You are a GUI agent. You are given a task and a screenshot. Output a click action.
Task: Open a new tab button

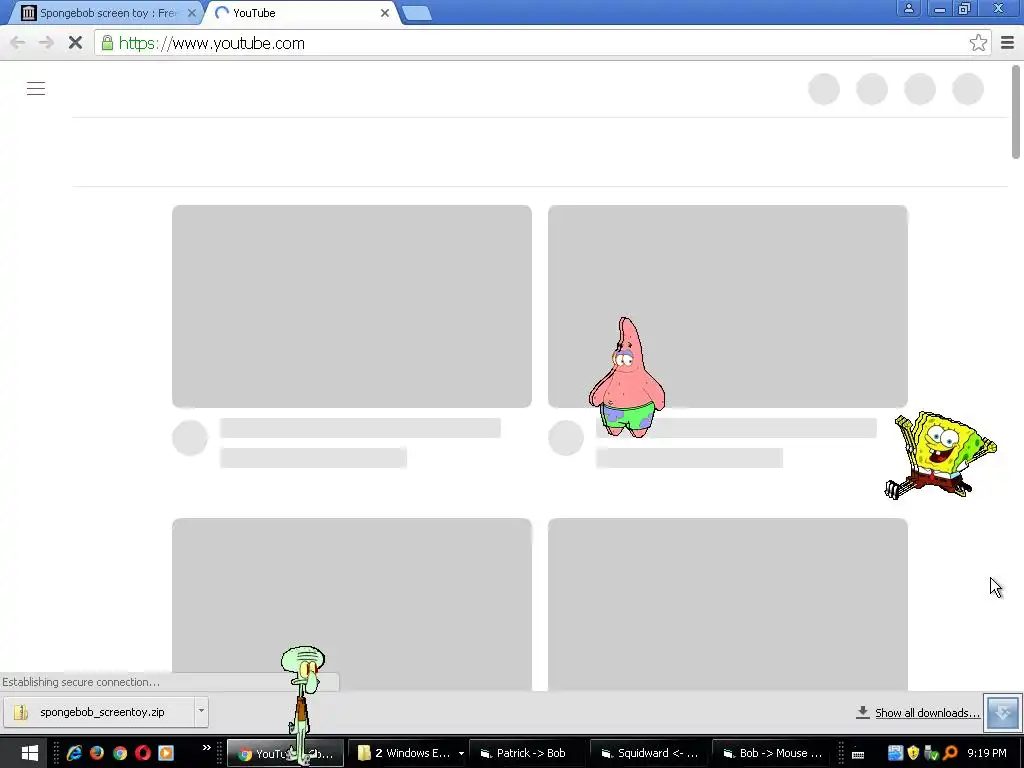click(x=416, y=12)
